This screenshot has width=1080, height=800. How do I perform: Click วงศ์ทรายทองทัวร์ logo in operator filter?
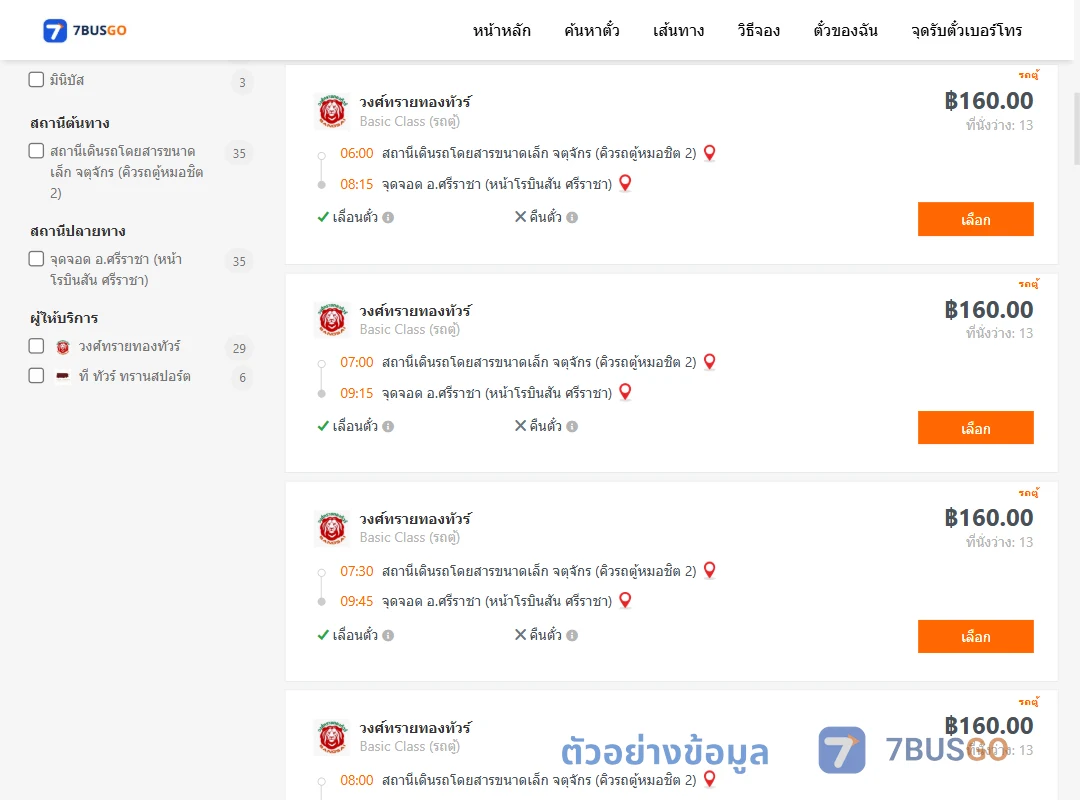(63, 347)
